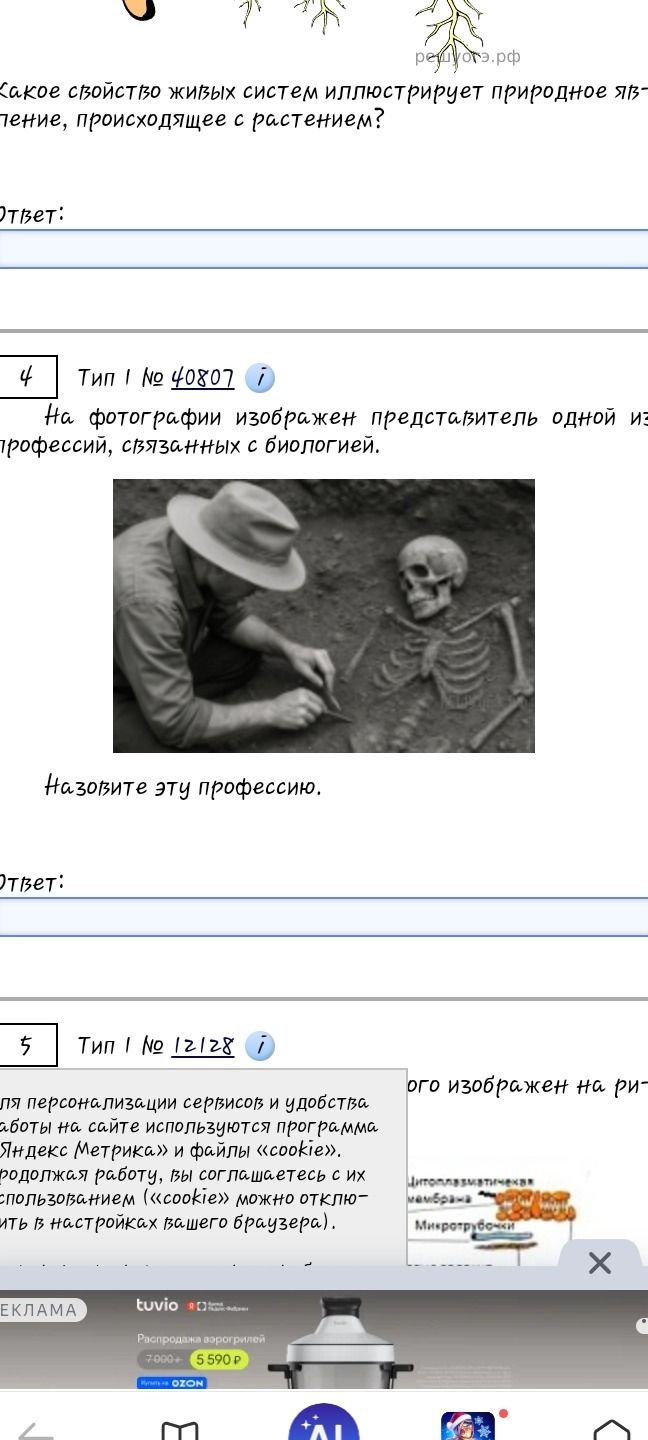Click the question number 5 box
This screenshot has width=648, height=1440.
[x=28, y=1045]
